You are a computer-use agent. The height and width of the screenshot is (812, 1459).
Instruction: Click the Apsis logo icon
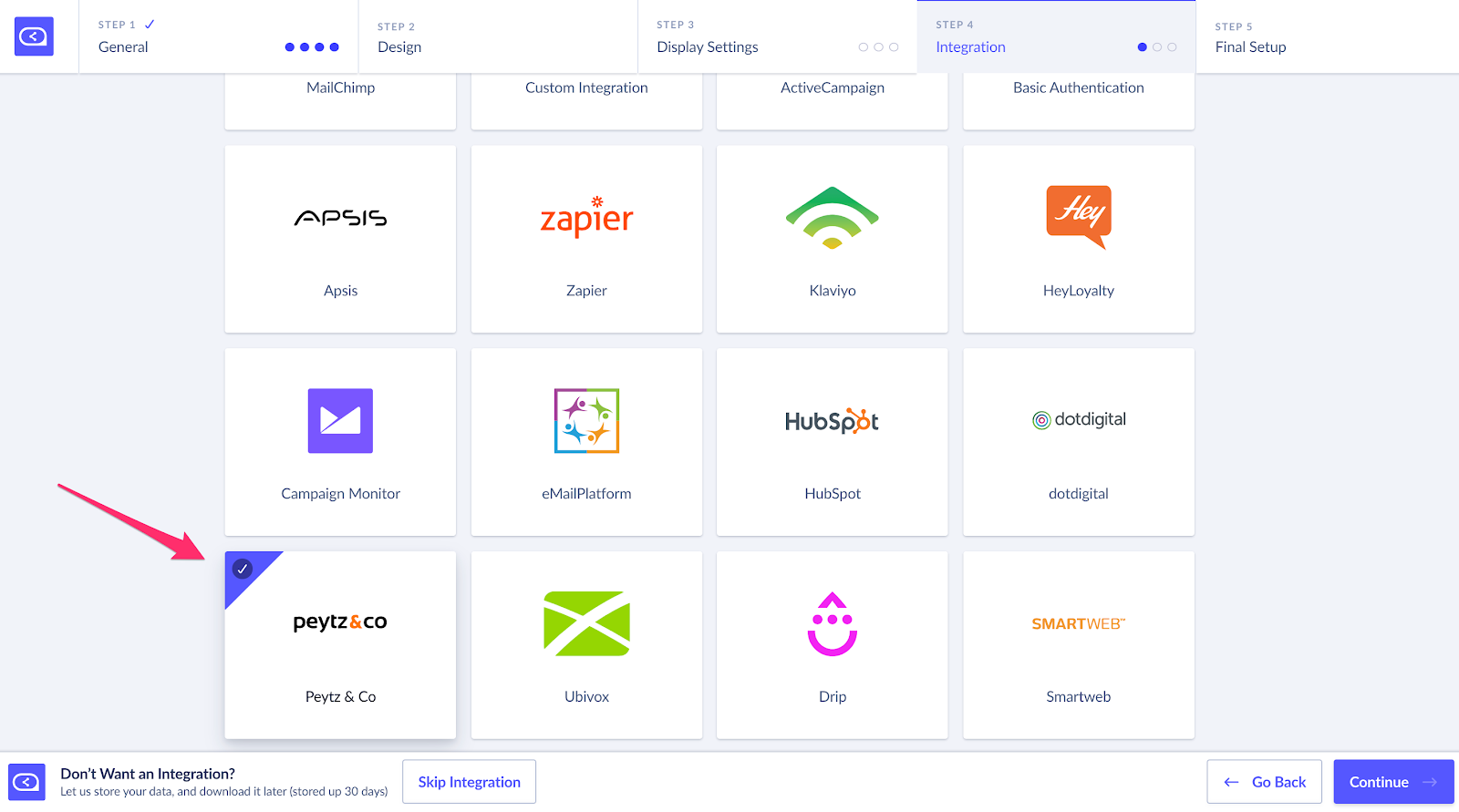pyautogui.click(x=340, y=218)
